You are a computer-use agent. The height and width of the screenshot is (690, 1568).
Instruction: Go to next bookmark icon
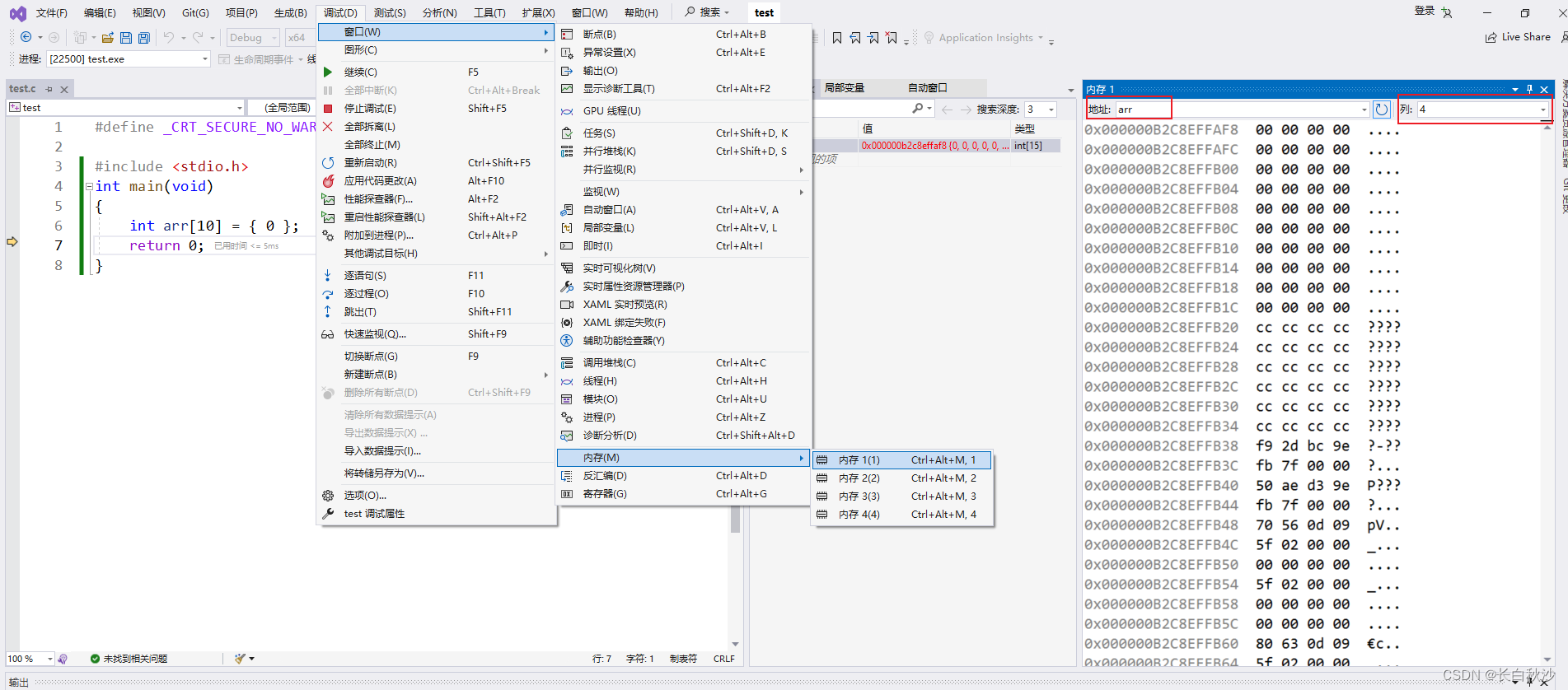tap(873, 38)
